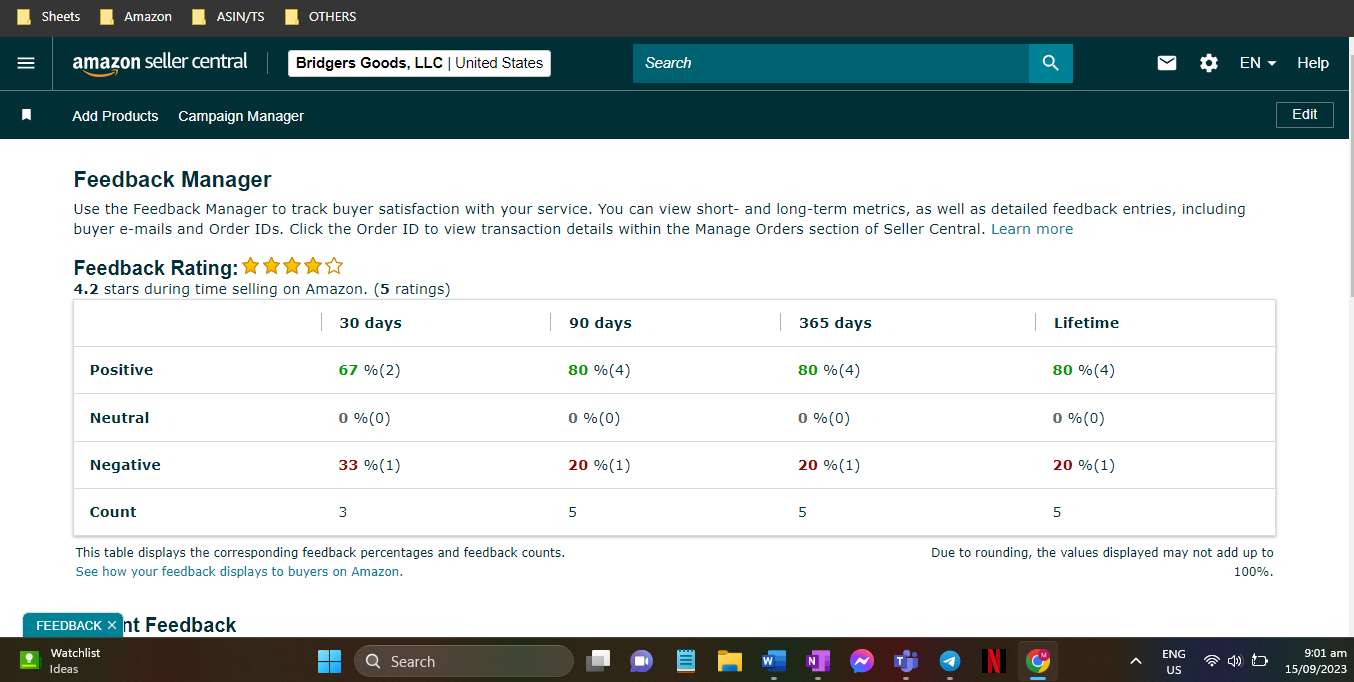Open Campaign Manager
The height and width of the screenshot is (682, 1354).
(x=241, y=116)
